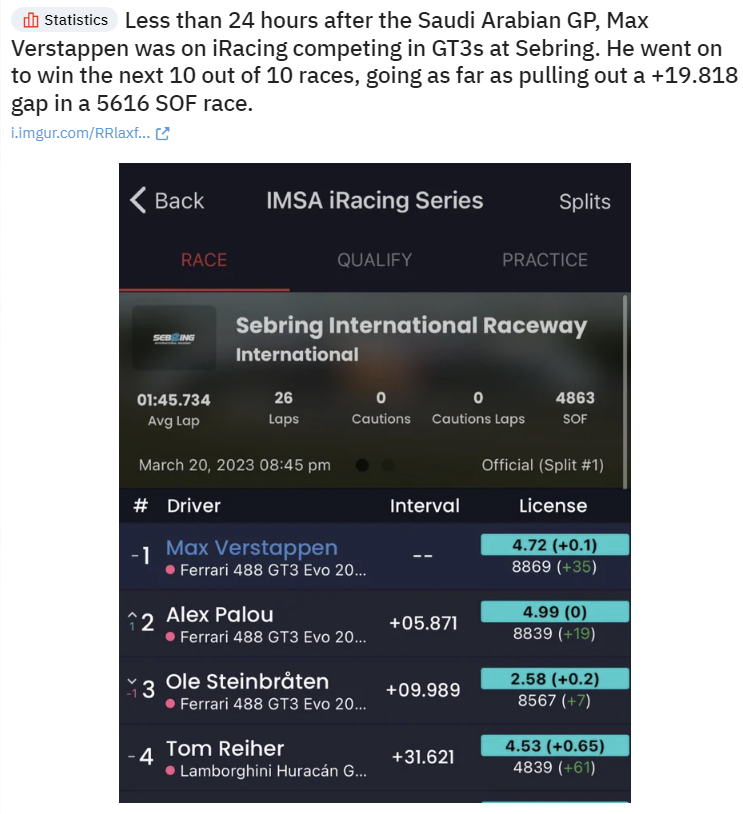Open Max Verstappen's driver profile

252,548
